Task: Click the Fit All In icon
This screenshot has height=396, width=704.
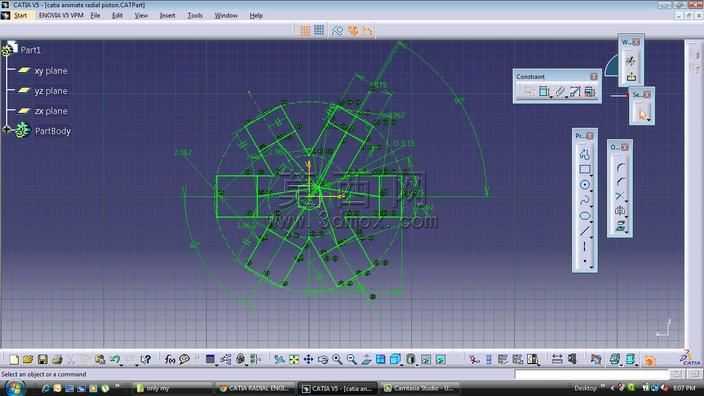Action: pyautogui.click(x=294, y=359)
